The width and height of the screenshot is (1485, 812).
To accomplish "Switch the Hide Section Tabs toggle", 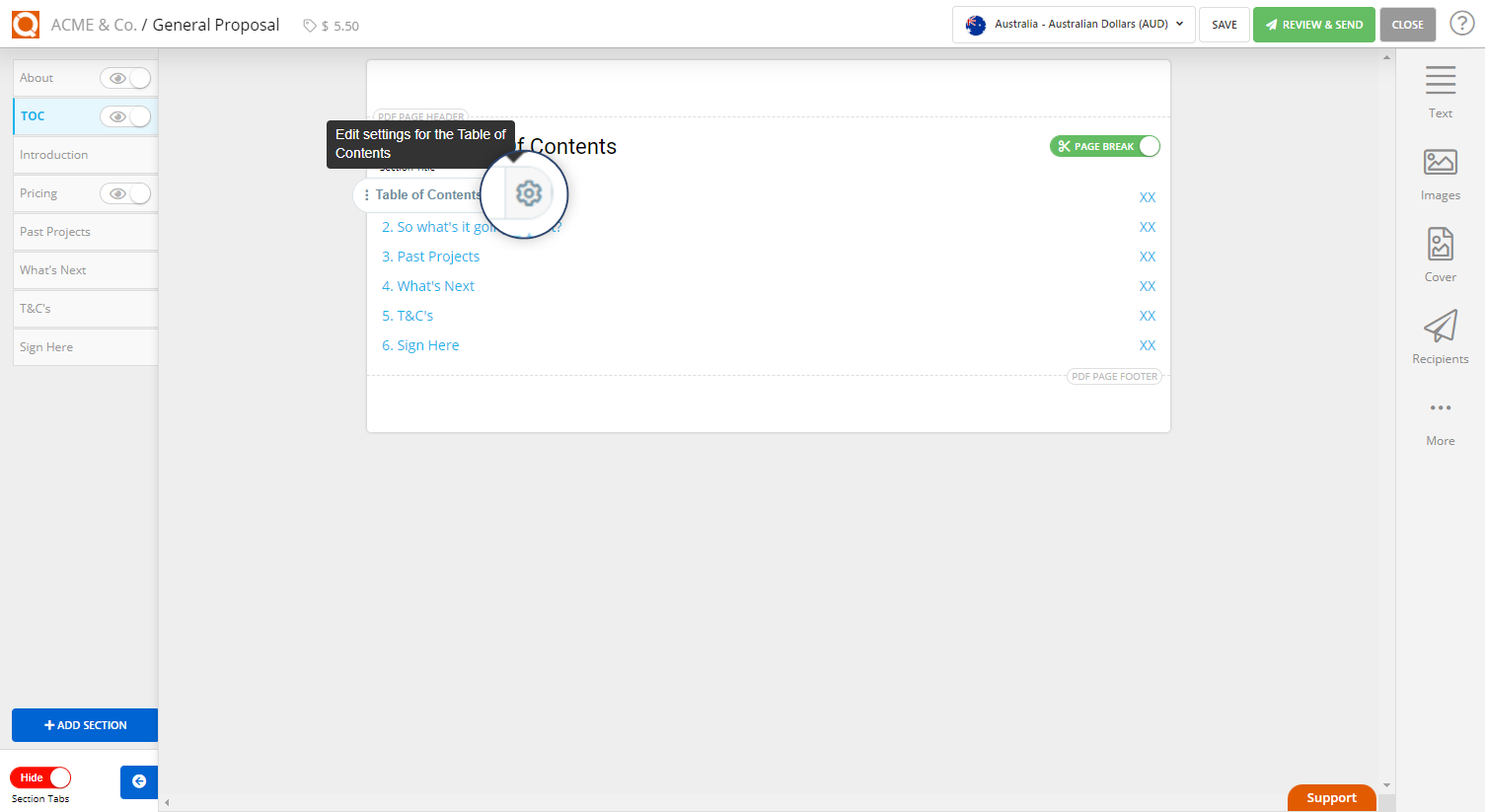I will click(x=40, y=777).
